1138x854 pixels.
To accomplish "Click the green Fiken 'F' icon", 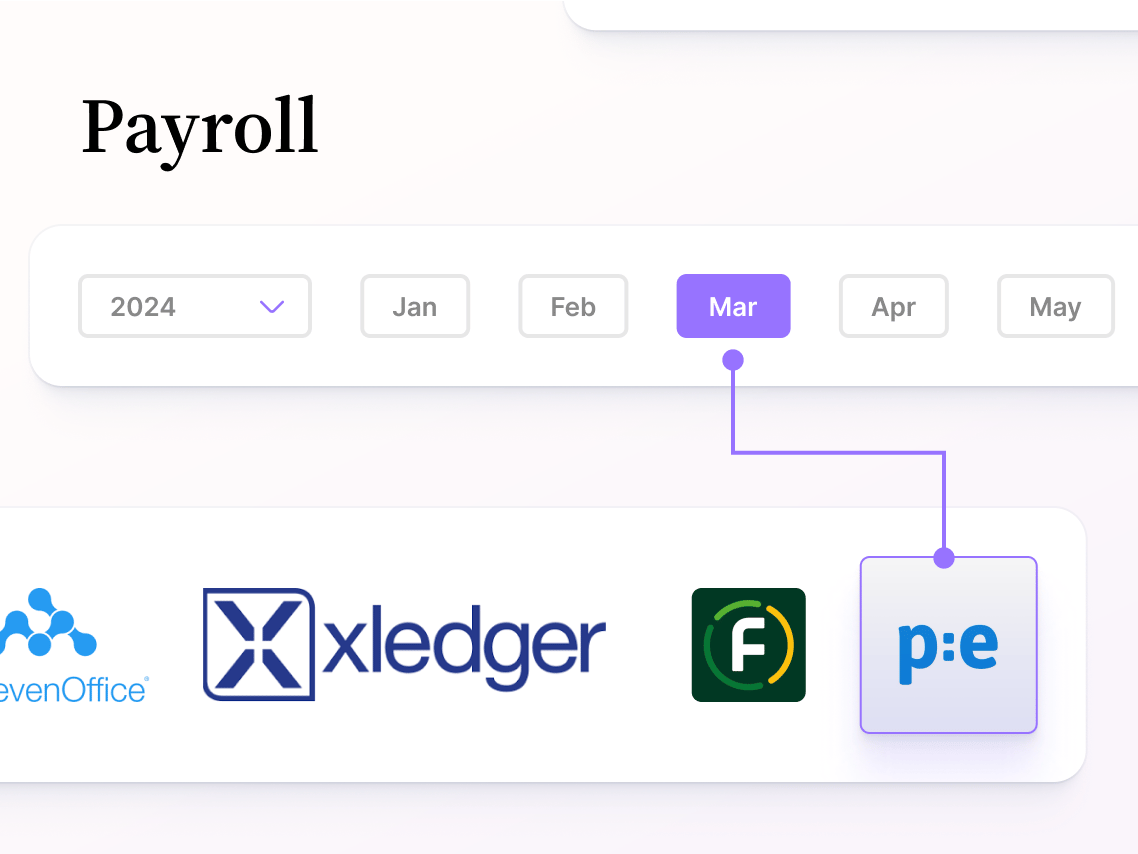I will [748, 644].
